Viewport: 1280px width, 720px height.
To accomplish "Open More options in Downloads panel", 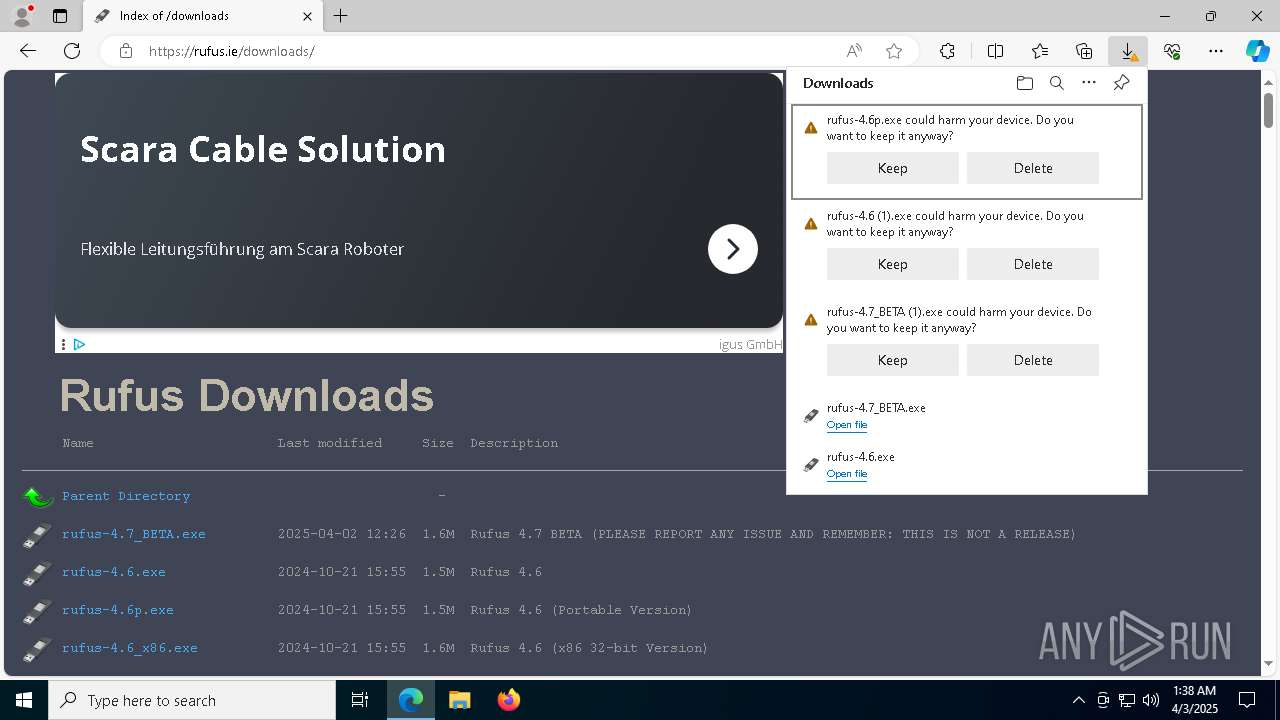I will click(1089, 83).
